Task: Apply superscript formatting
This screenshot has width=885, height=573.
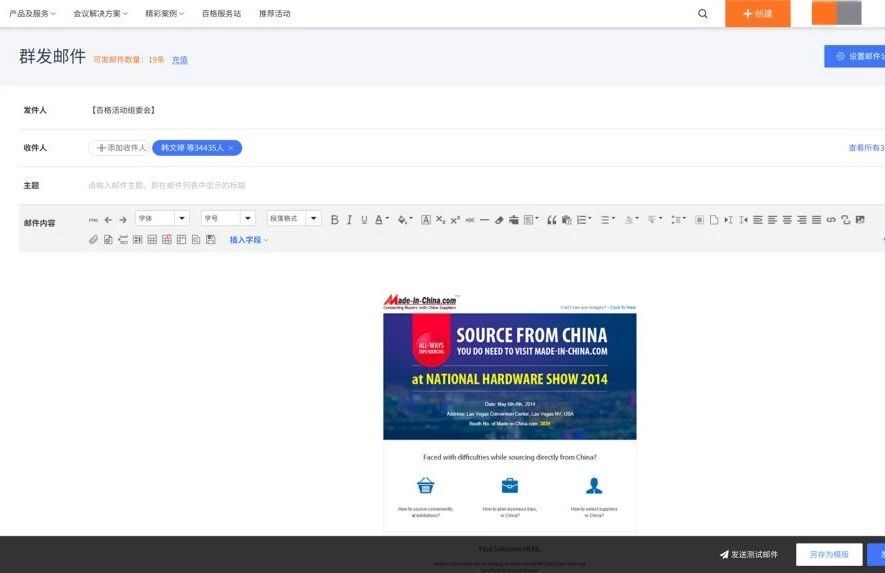Action: point(455,220)
